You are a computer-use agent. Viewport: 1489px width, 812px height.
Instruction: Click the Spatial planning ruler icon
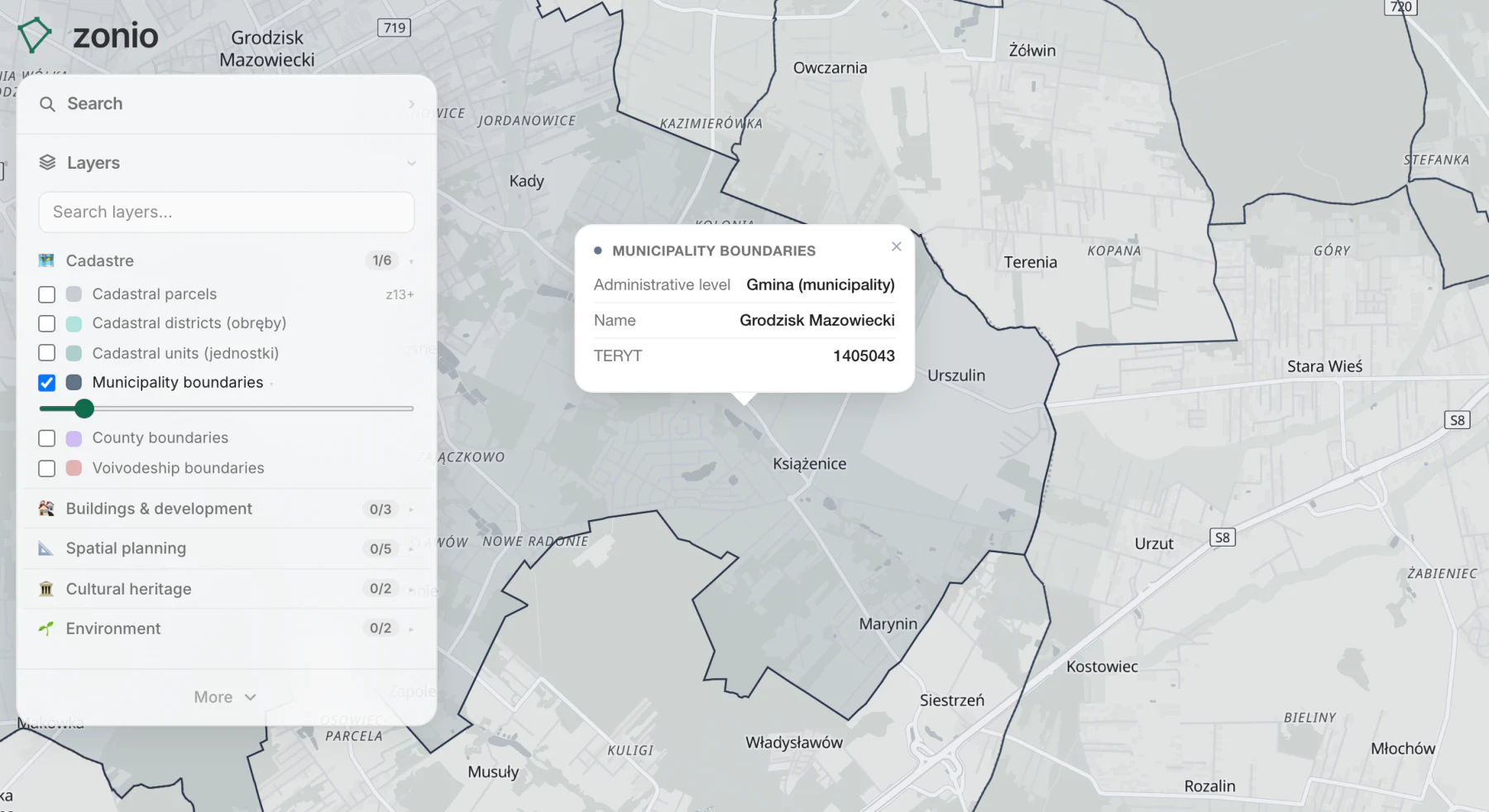point(46,548)
